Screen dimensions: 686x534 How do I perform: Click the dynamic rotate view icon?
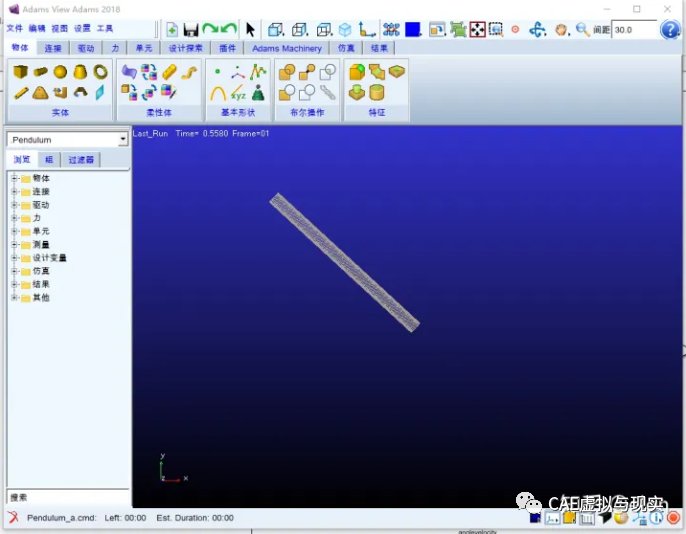(x=537, y=30)
